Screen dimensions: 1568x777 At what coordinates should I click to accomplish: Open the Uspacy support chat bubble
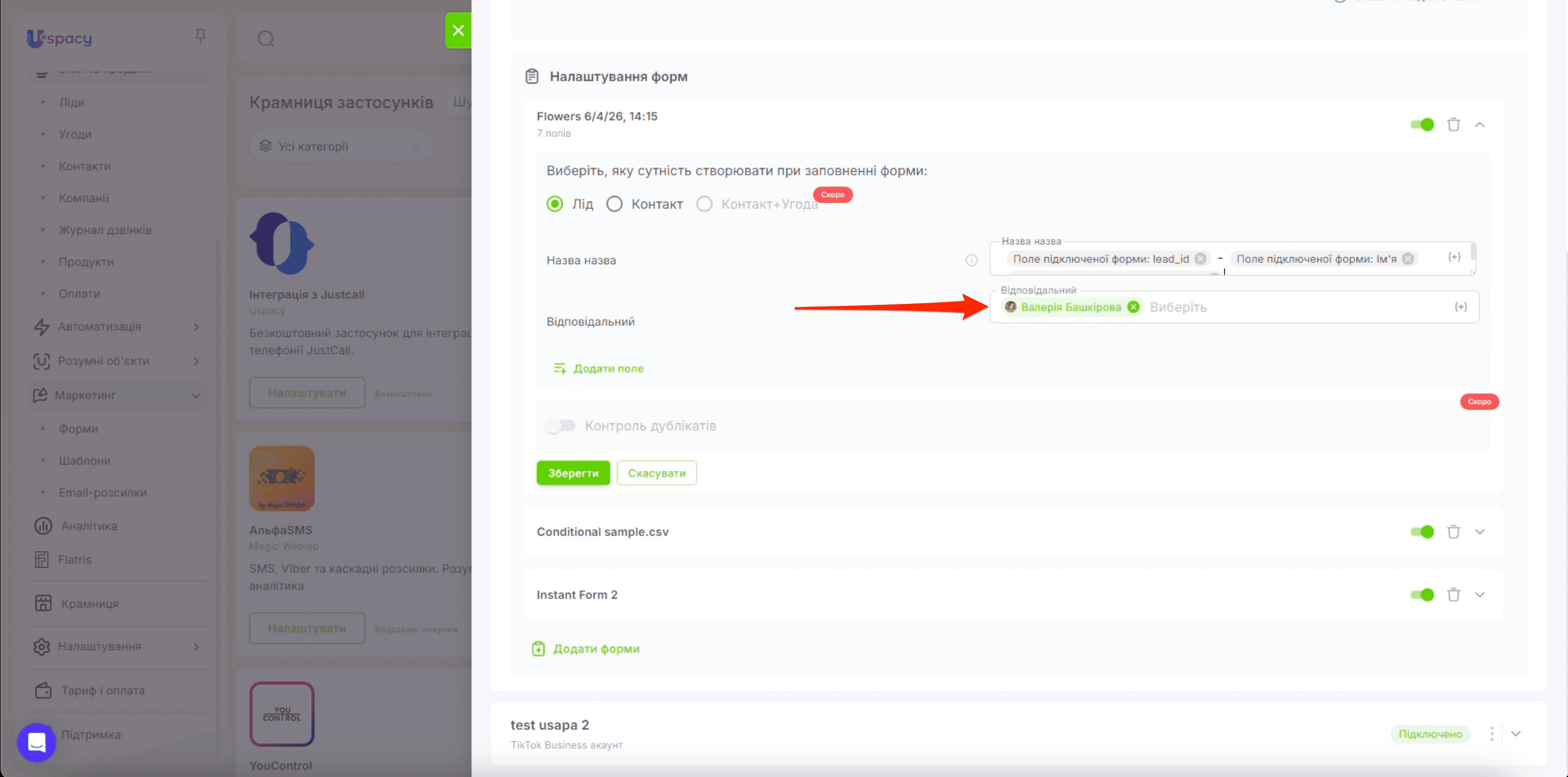[x=36, y=742]
